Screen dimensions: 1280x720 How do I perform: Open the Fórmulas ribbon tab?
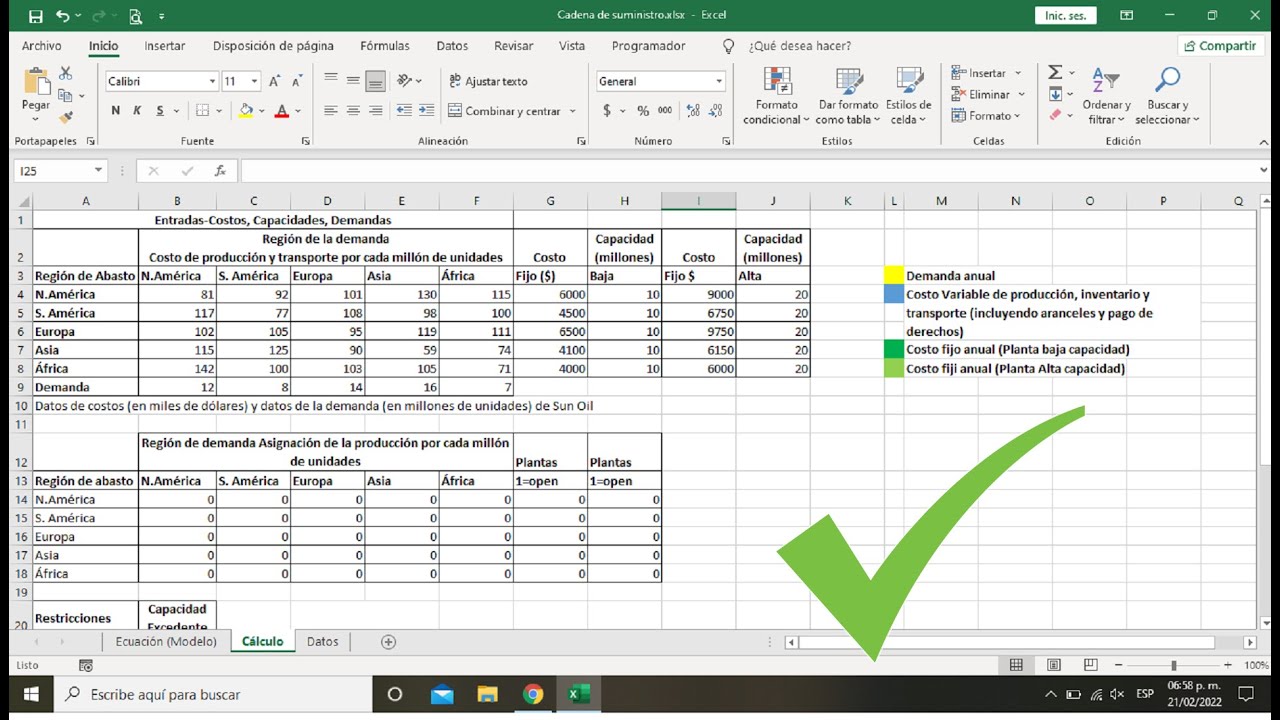click(x=385, y=46)
